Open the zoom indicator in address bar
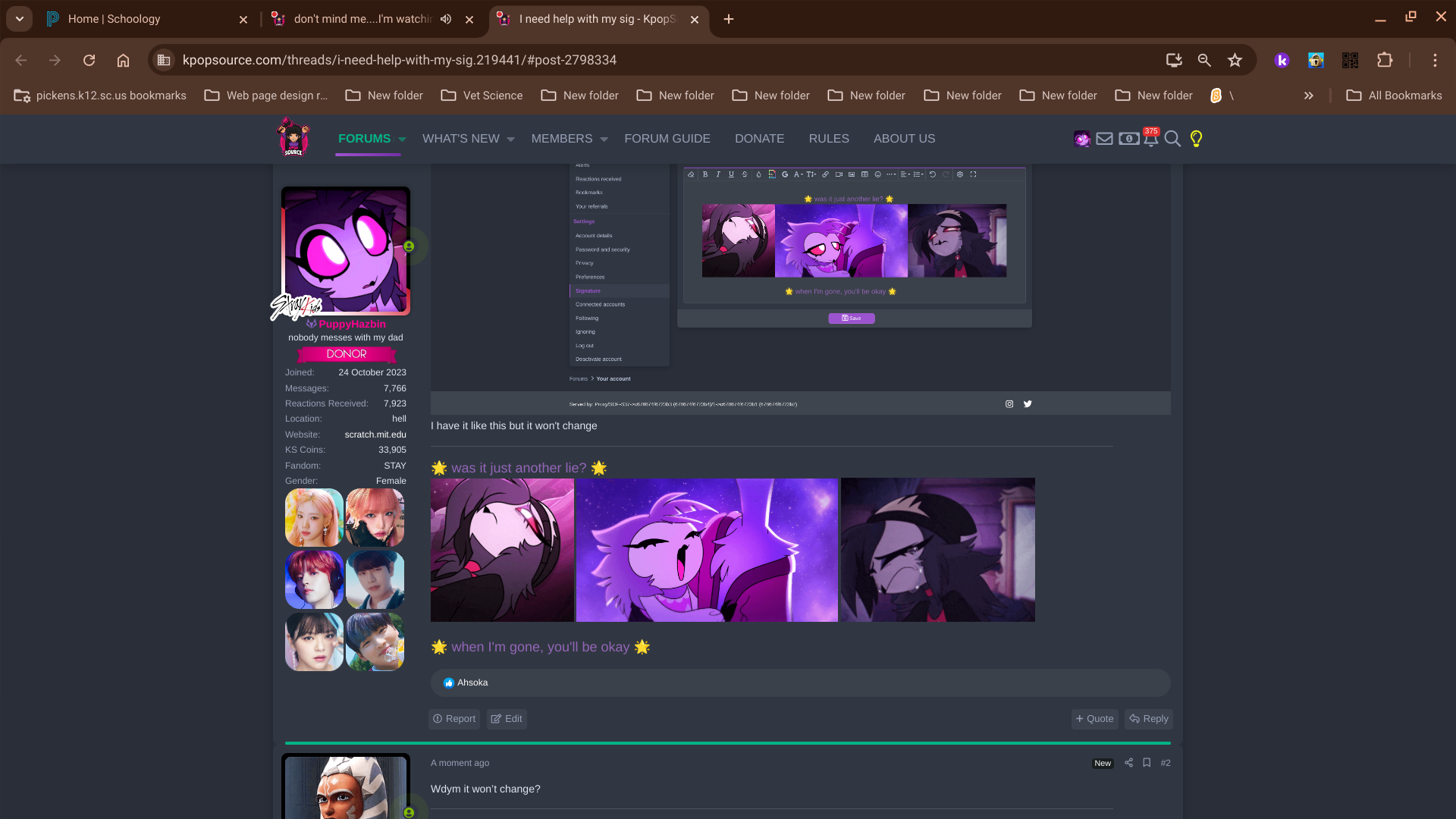 pos(1204,60)
